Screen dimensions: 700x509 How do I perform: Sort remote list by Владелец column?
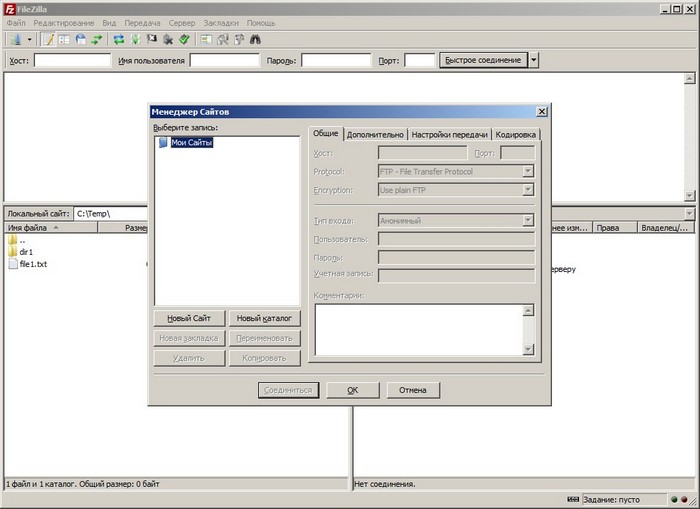pos(665,228)
